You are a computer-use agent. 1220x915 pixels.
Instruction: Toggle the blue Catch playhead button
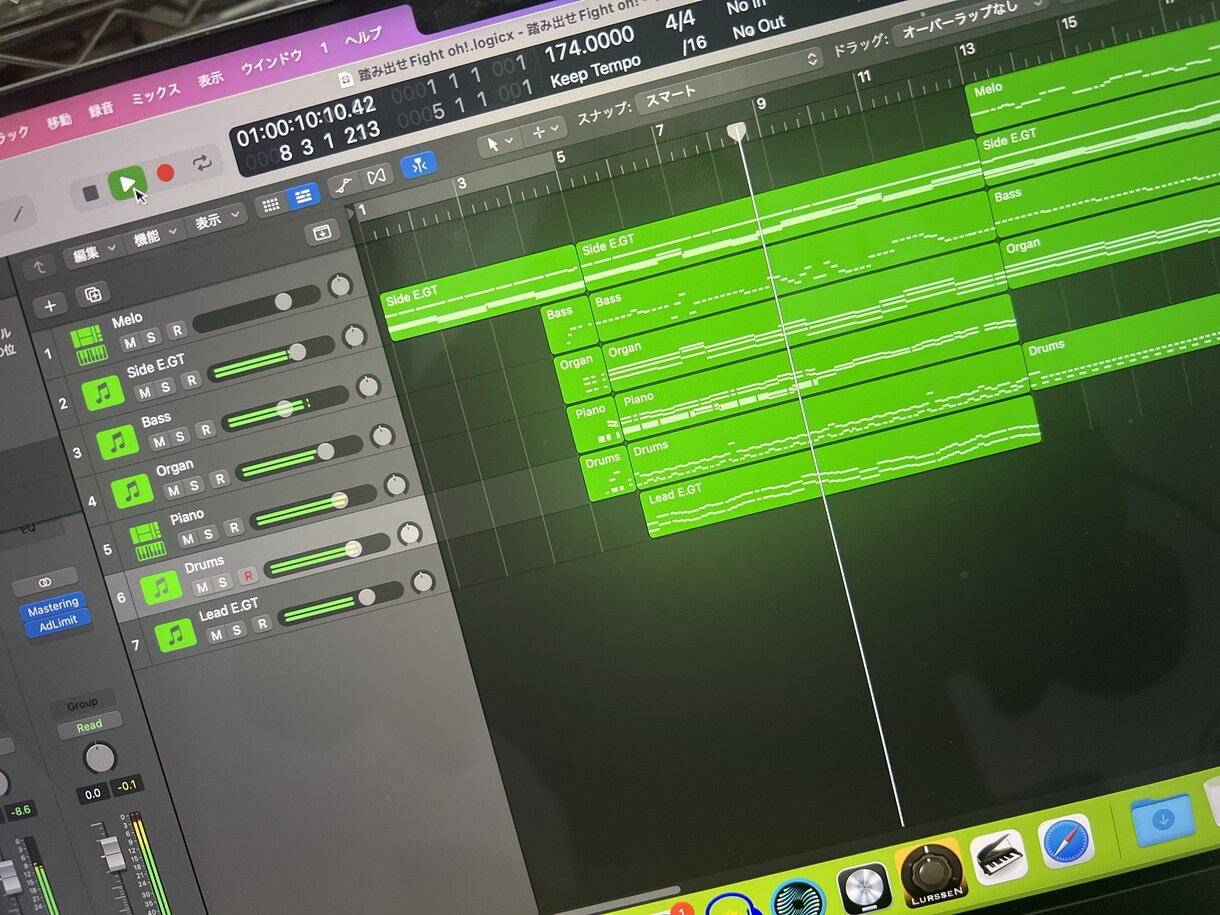tap(419, 165)
